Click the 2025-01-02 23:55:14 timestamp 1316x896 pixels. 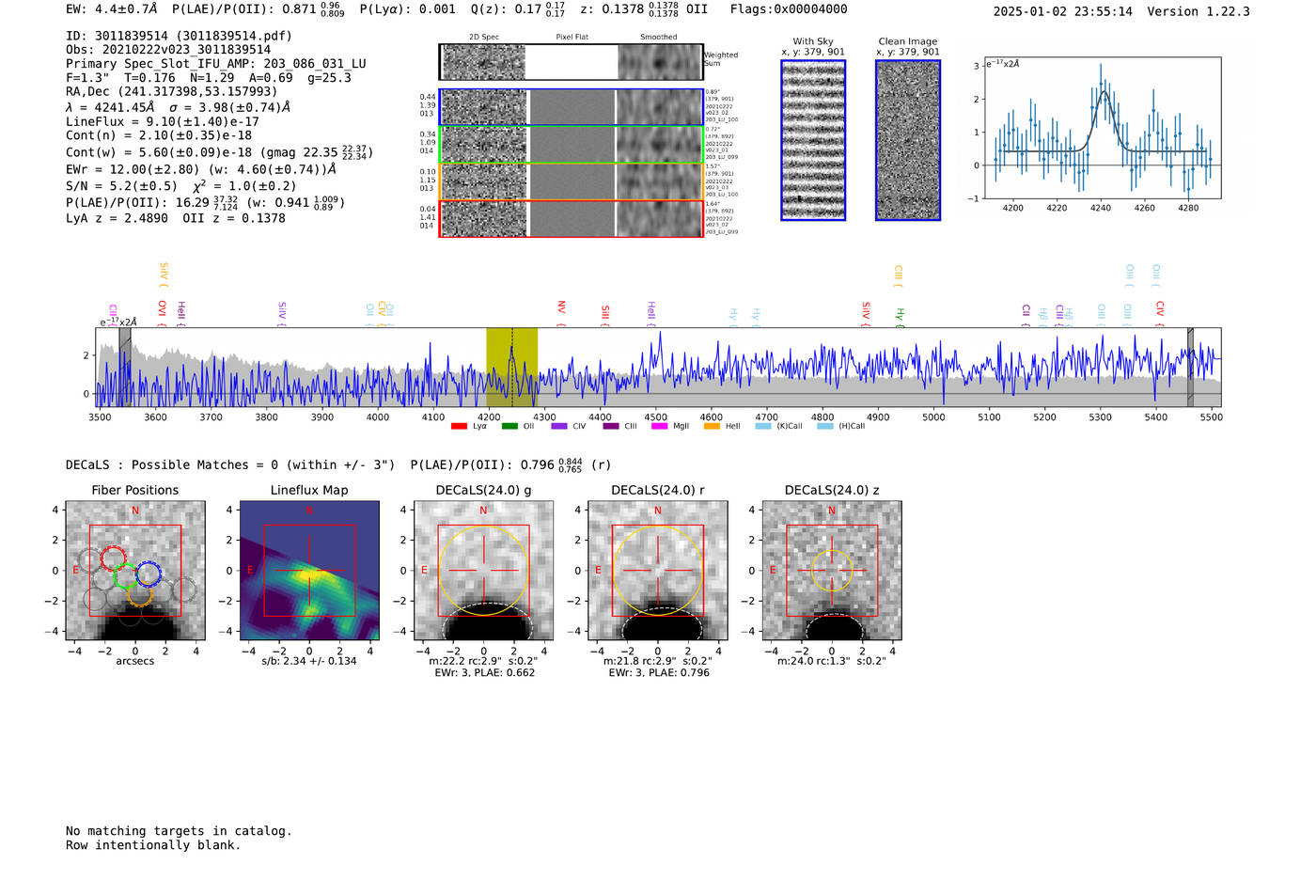1063,11
